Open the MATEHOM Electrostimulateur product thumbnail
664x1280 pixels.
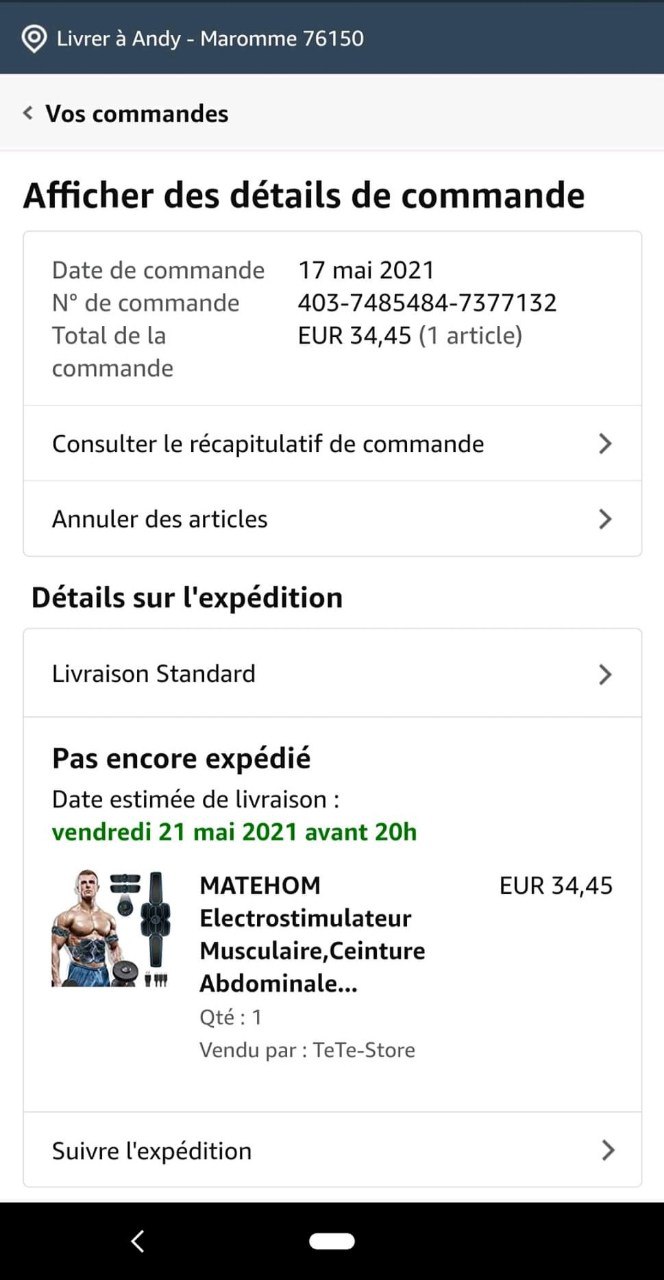pyautogui.click(x=111, y=929)
